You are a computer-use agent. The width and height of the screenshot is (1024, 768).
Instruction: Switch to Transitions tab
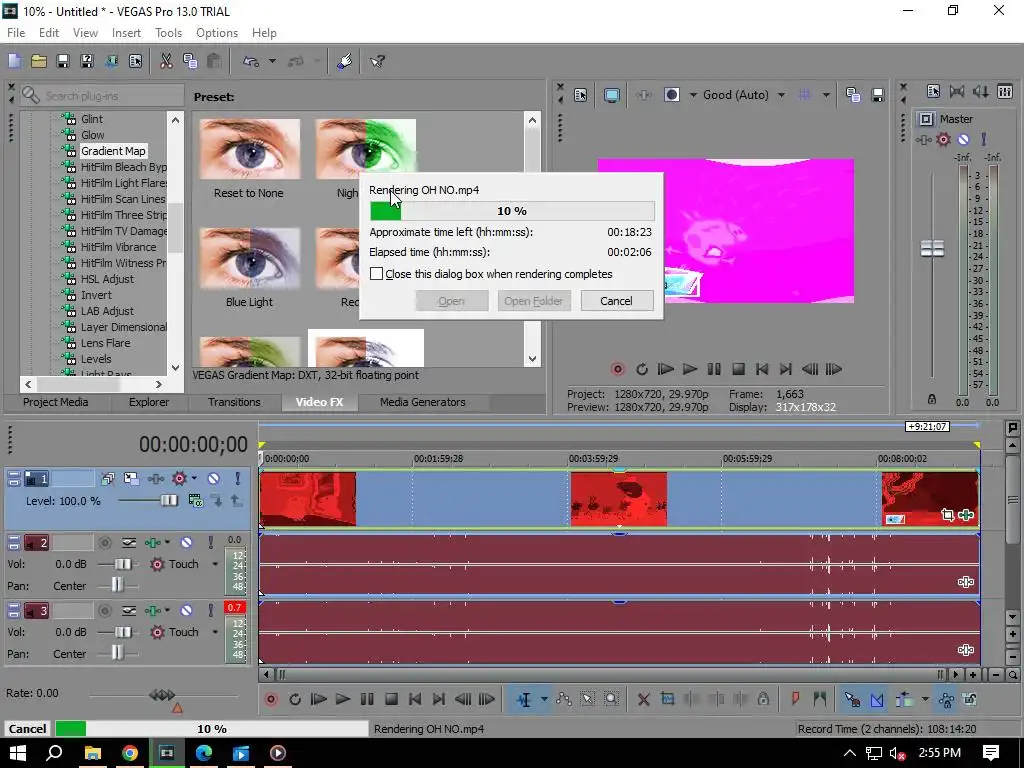pyautogui.click(x=234, y=402)
